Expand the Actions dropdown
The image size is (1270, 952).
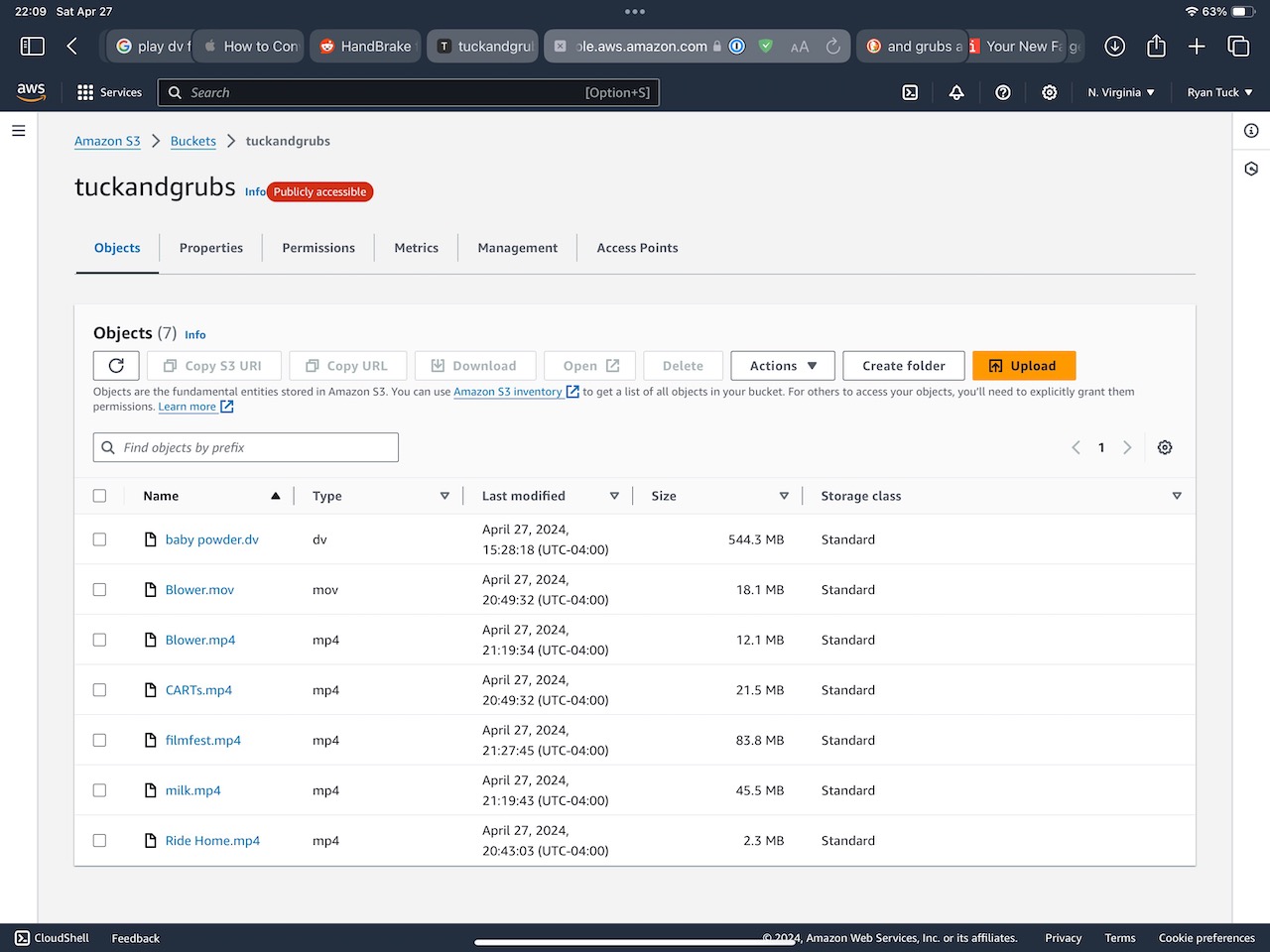click(x=783, y=366)
